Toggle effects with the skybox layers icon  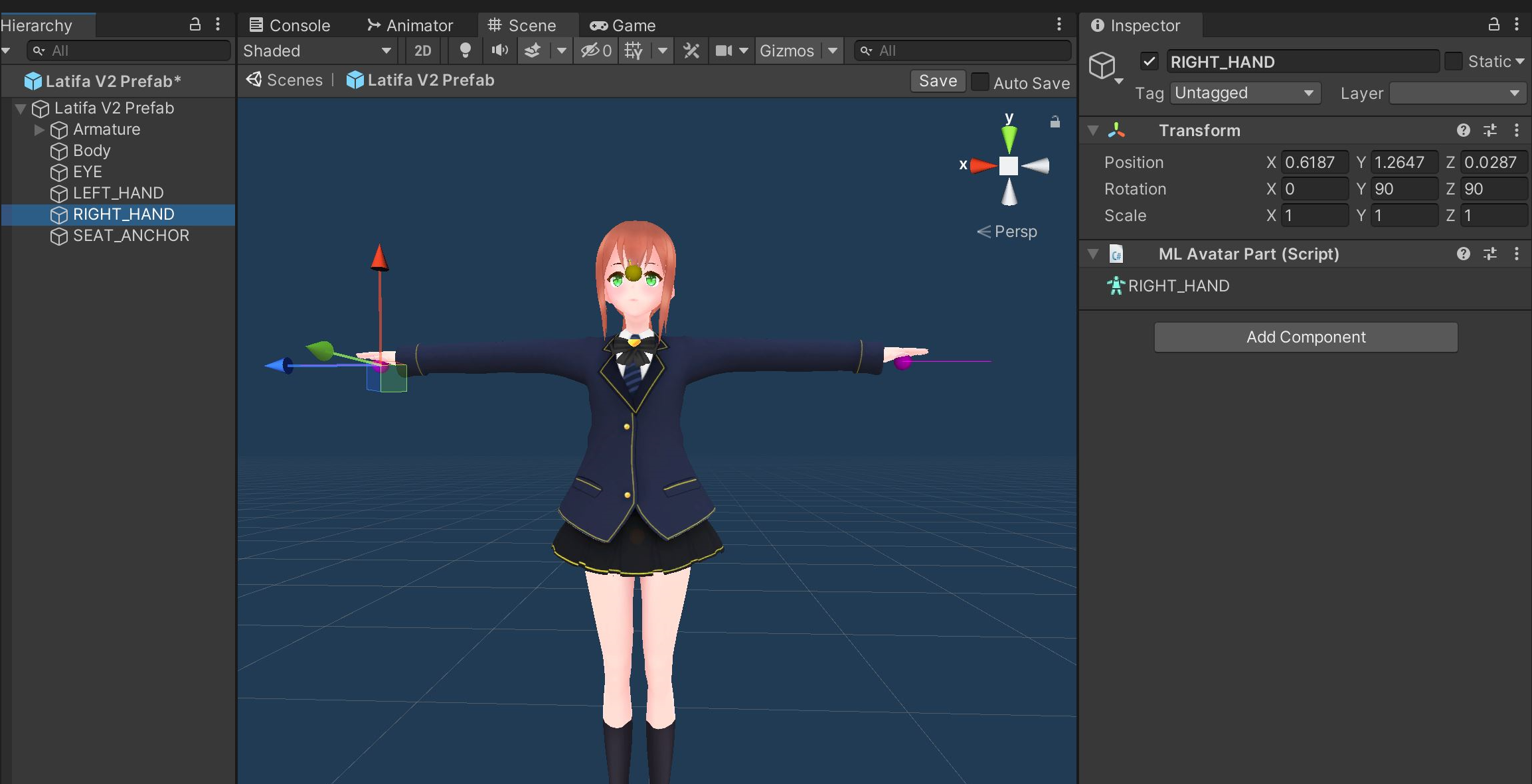[x=533, y=50]
